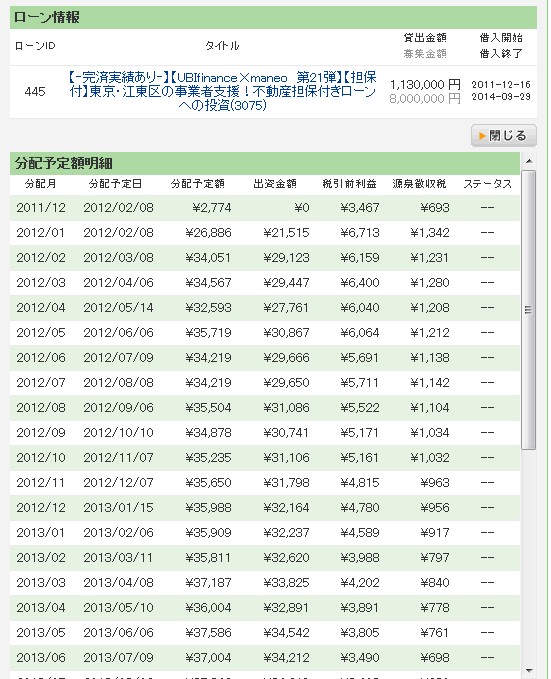Click the ¥693 withholding tax cell

(x=435, y=208)
